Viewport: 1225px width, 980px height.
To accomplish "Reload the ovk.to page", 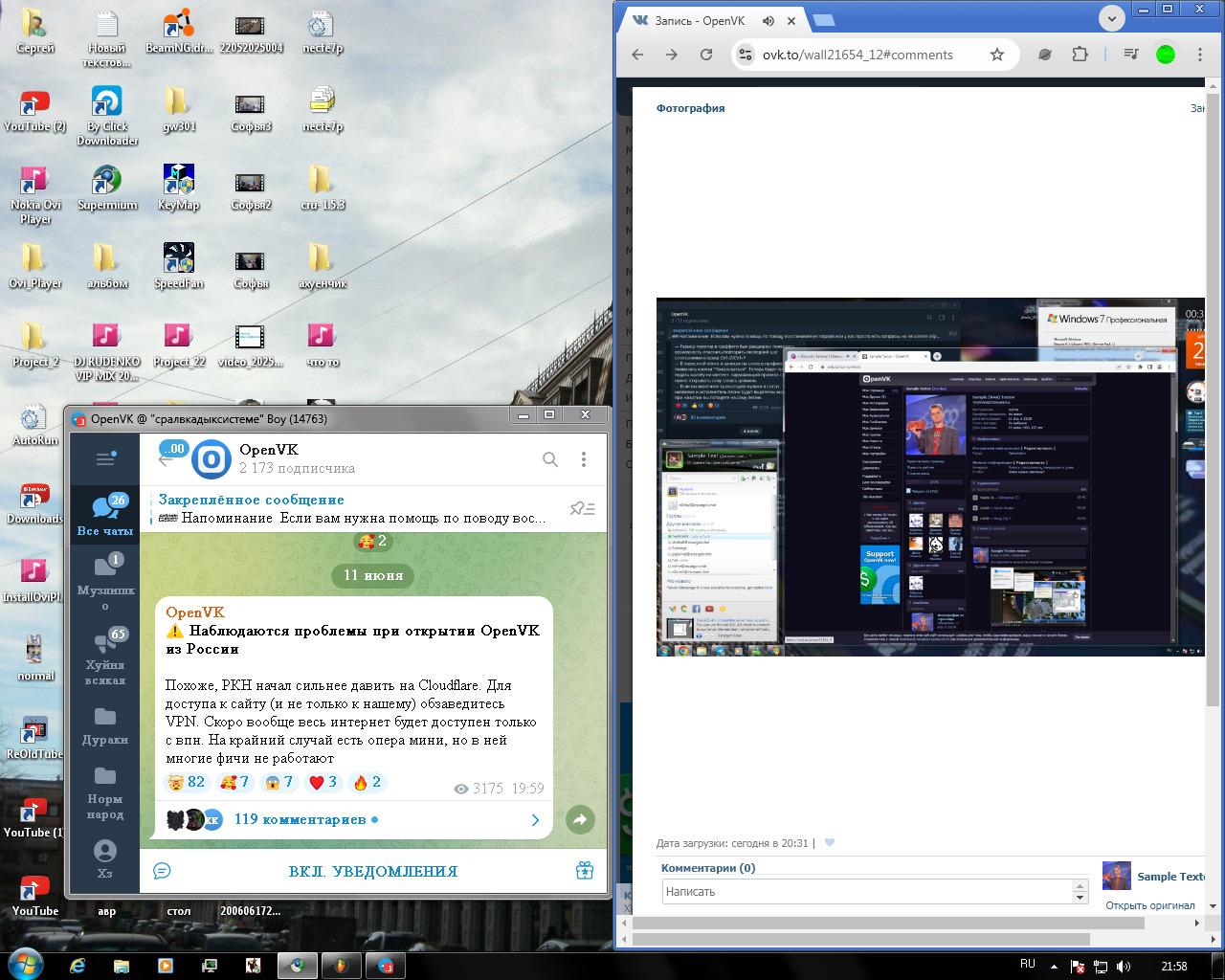I will click(x=706, y=55).
